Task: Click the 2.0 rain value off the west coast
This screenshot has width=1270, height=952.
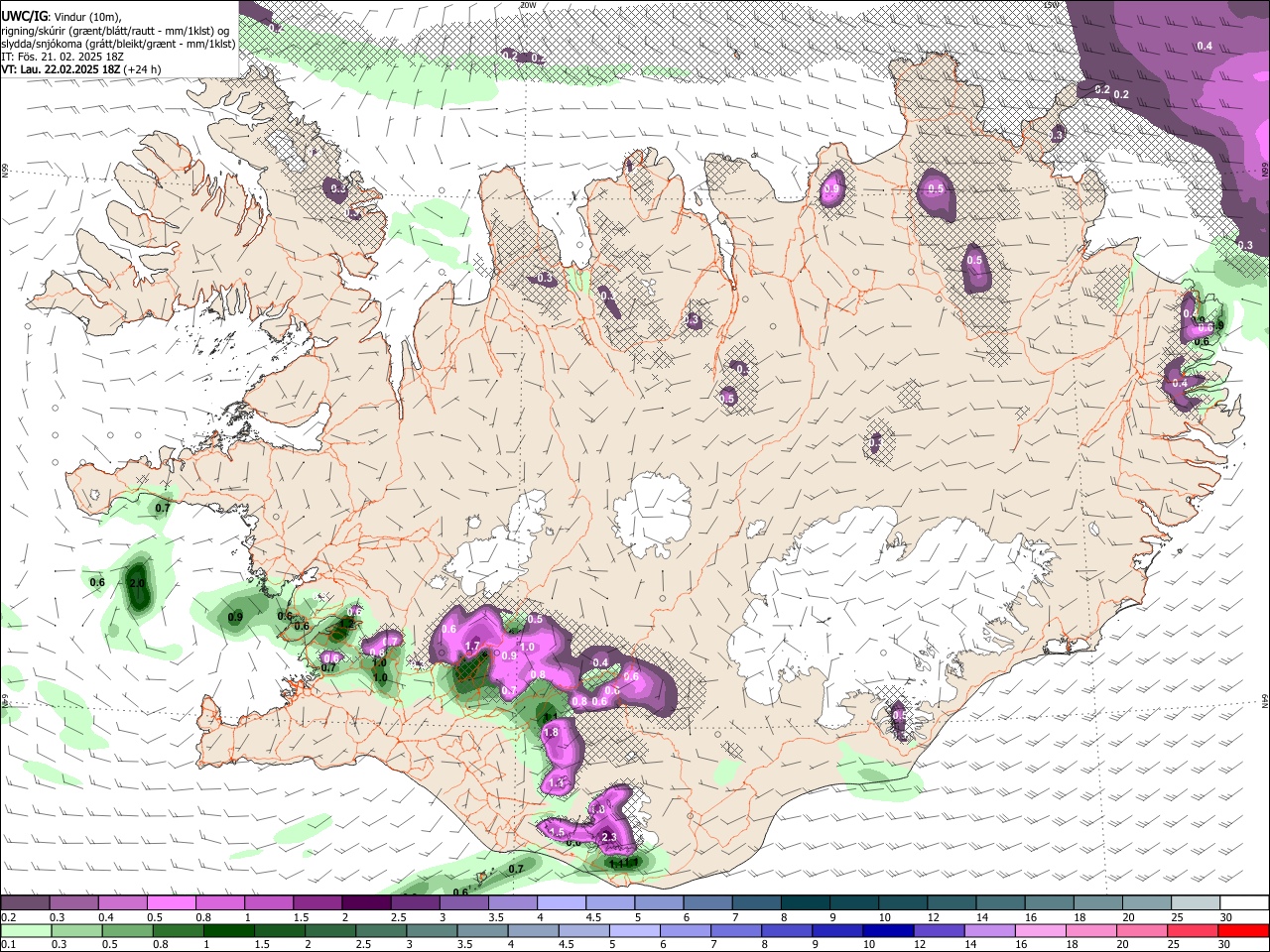Action: (138, 583)
